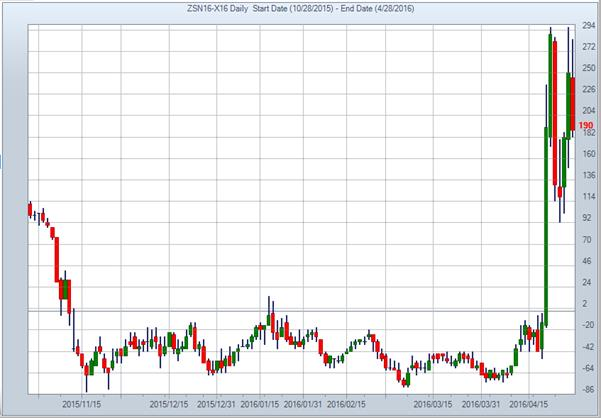601x418 pixels.
Task: Click the 2015/12/31 date on the x-axis
Action: click(x=217, y=404)
